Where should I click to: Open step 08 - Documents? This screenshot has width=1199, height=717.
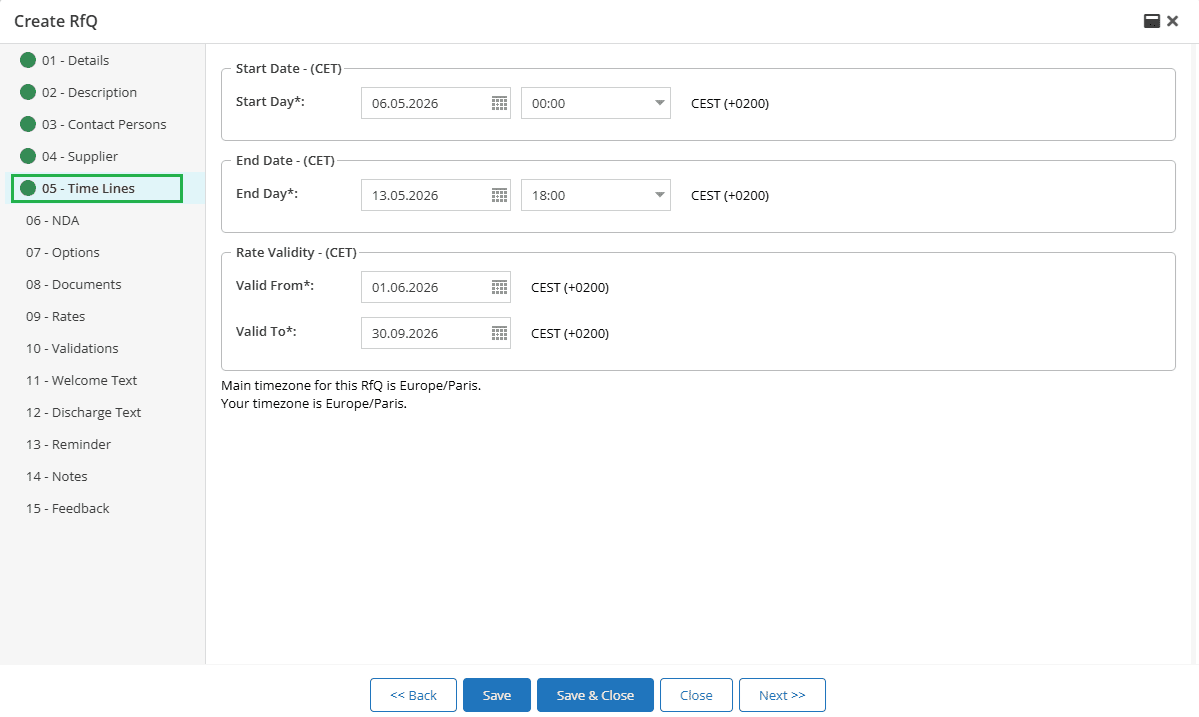73,285
